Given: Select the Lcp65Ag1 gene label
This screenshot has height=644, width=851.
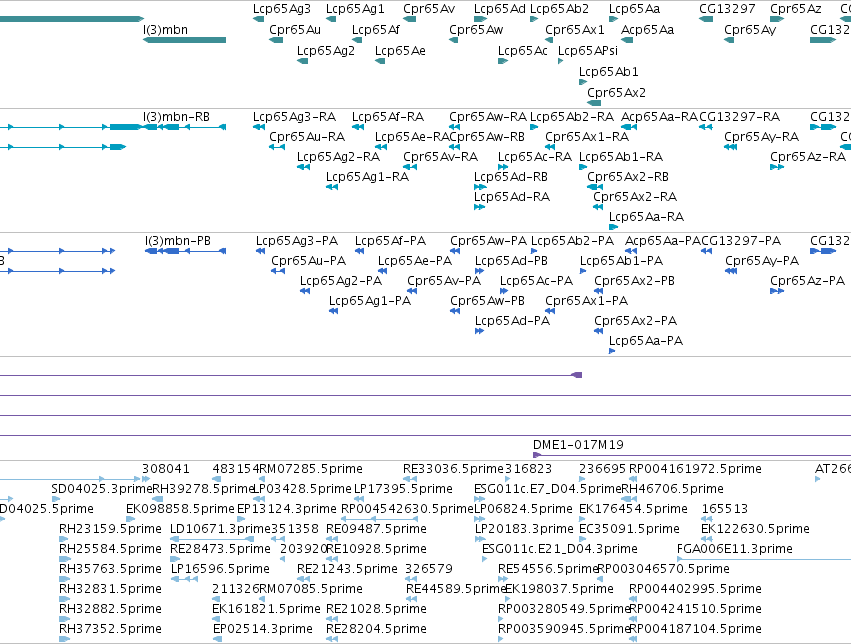Looking at the screenshot, I should pos(355,9).
